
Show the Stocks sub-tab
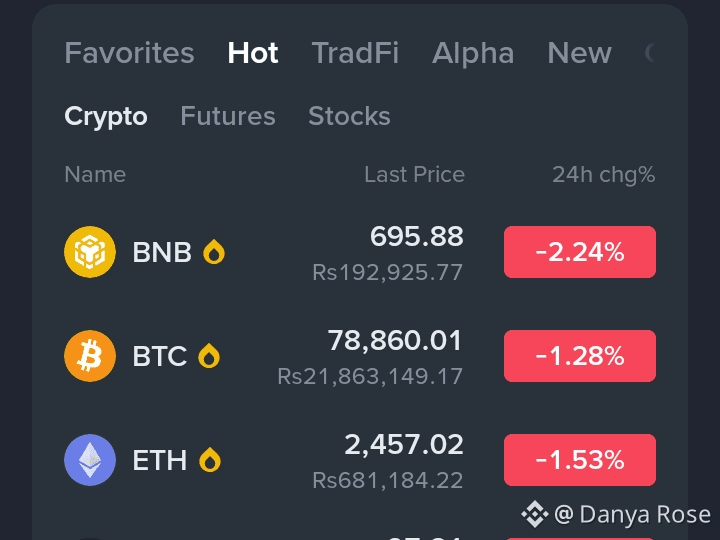coord(349,116)
